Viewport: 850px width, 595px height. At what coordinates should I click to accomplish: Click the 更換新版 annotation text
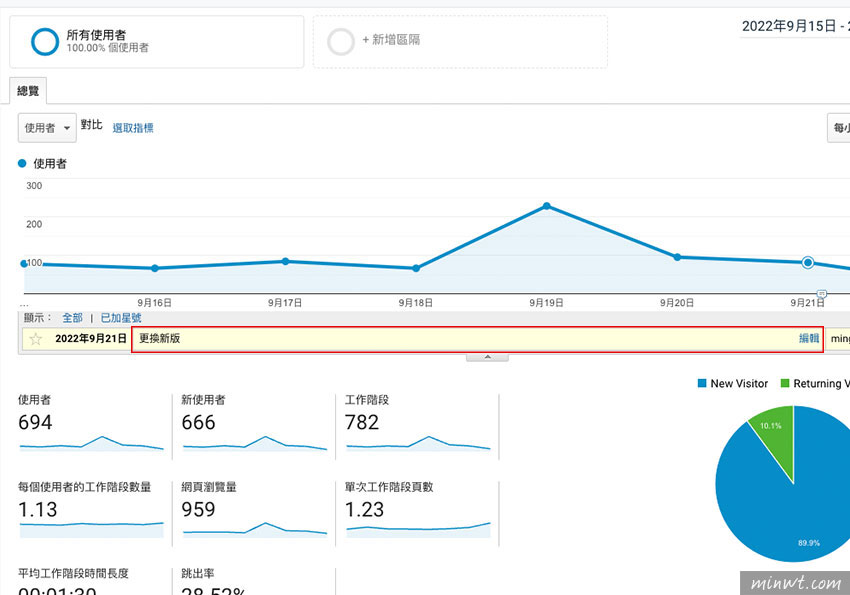coord(159,339)
